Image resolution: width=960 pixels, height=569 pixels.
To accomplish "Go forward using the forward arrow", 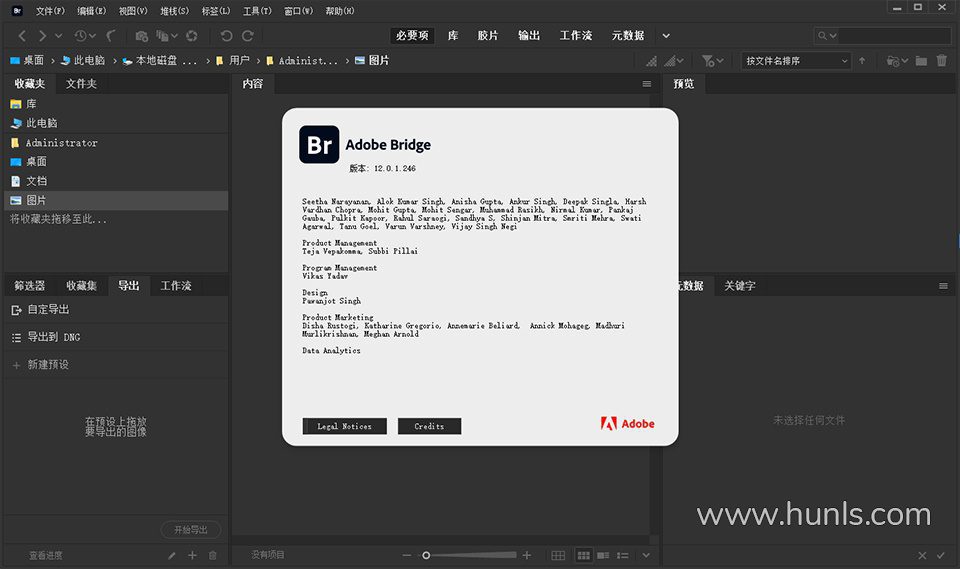I will [x=42, y=36].
